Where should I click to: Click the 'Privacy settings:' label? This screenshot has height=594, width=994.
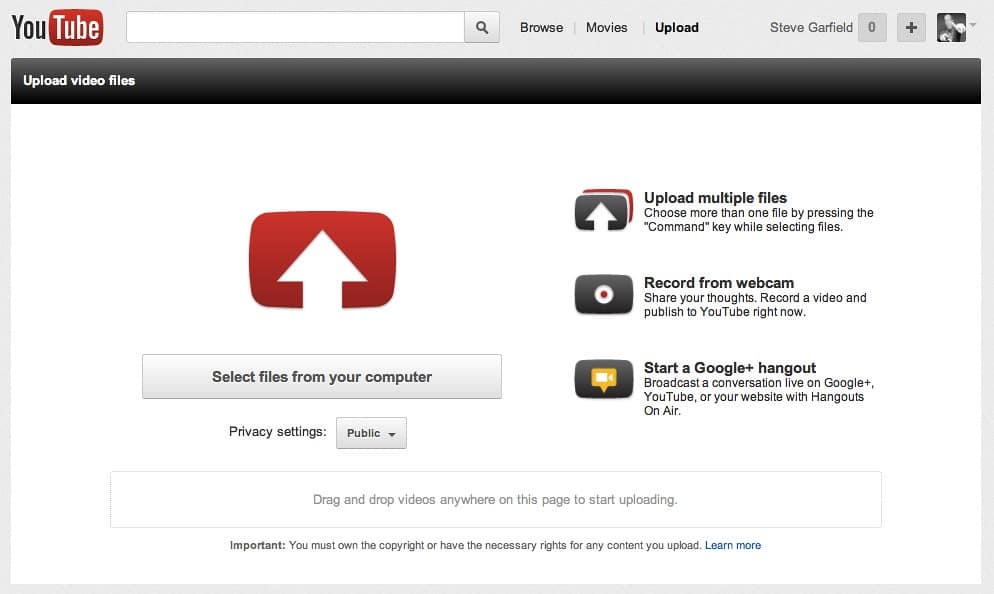pyautogui.click(x=278, y=432)
